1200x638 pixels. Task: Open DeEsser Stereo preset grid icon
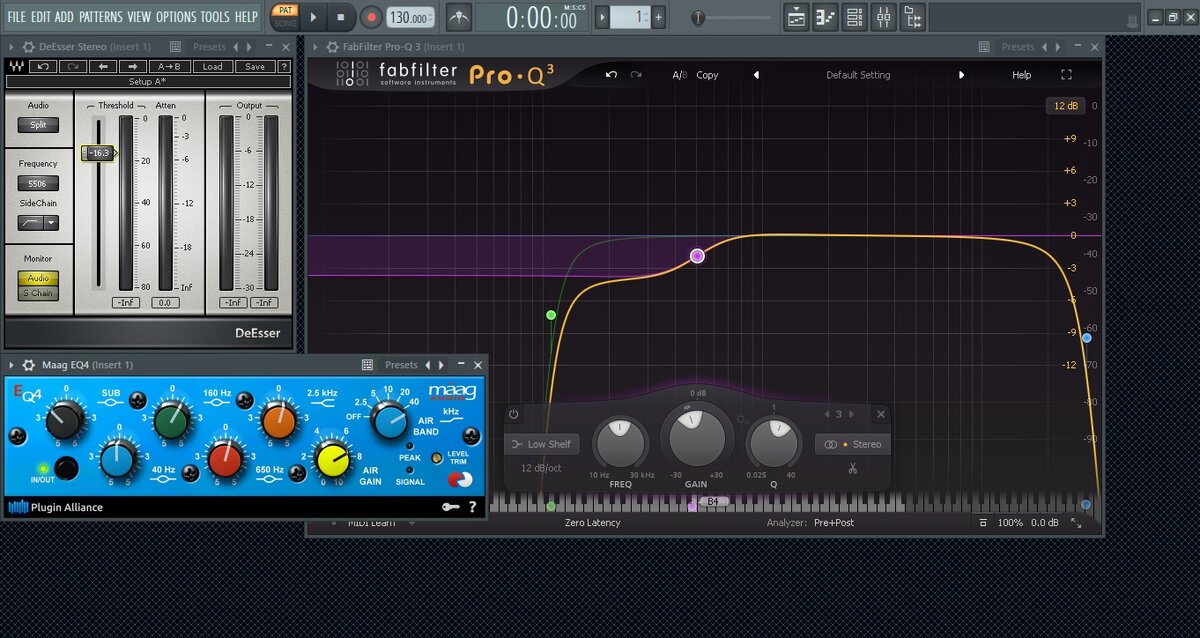tap(176, 47)
